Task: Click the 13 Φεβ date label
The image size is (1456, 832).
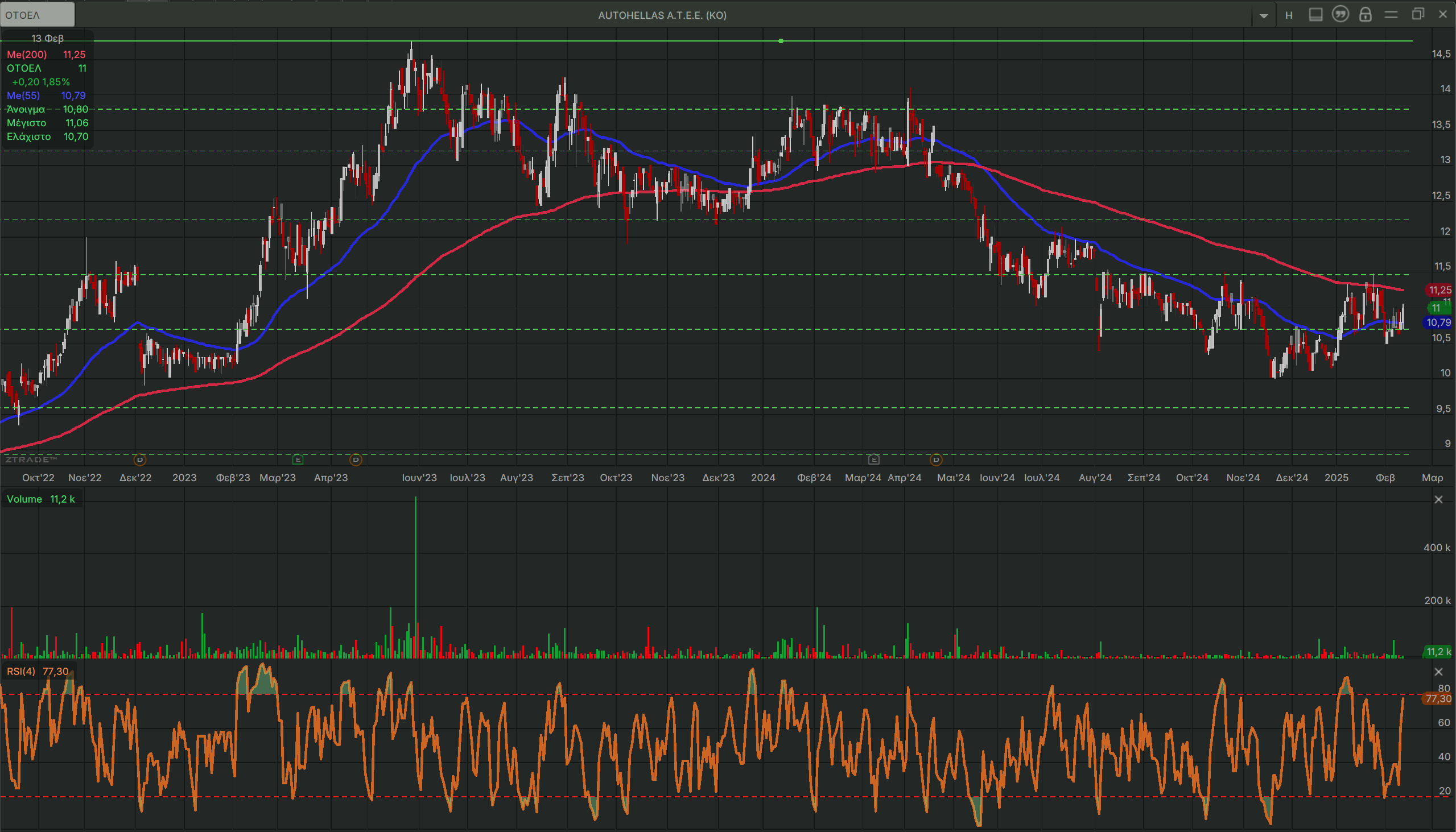Action: click(47, 38)
